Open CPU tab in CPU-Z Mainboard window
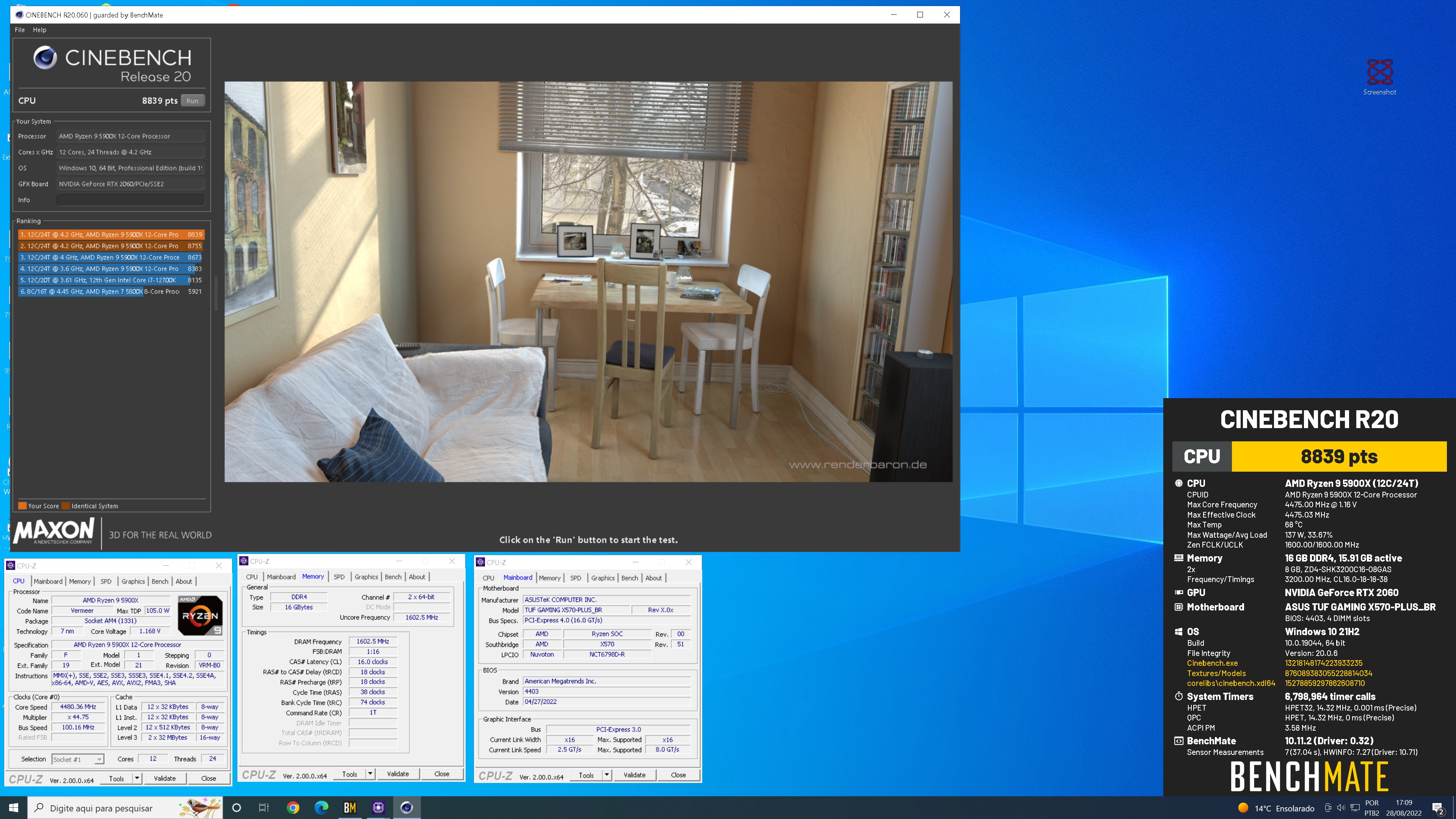 [488, 577]
